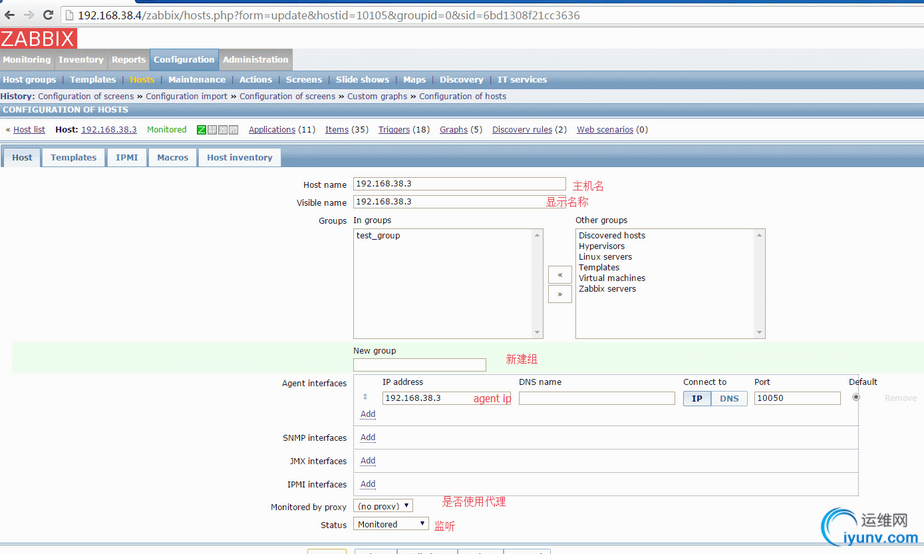This screenshot has width=924, height=554.
Task: Open Configuration of hosts history link
Action: click(x=463, y=96)
